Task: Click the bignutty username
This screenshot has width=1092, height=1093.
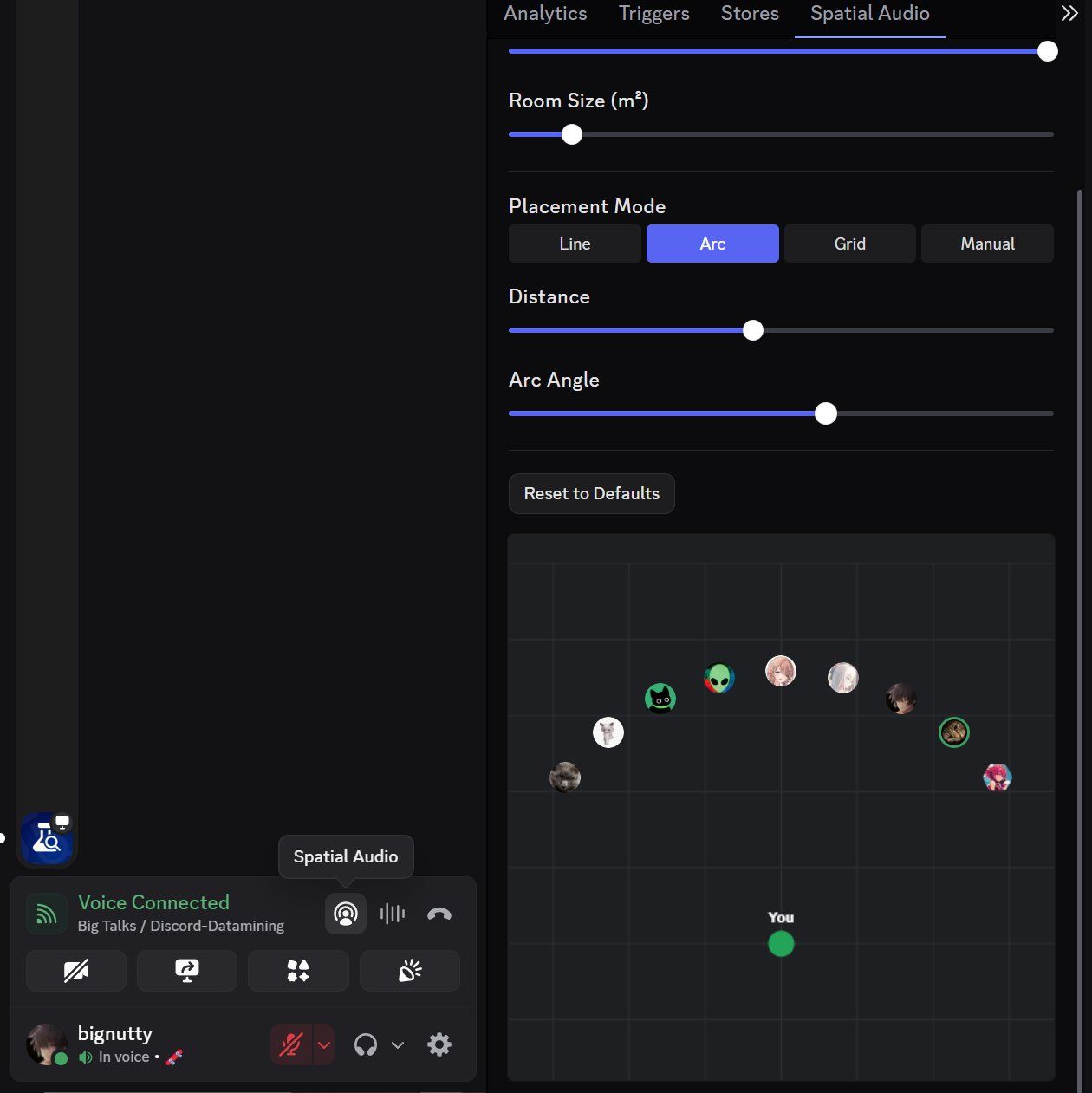Action: 115,1033
